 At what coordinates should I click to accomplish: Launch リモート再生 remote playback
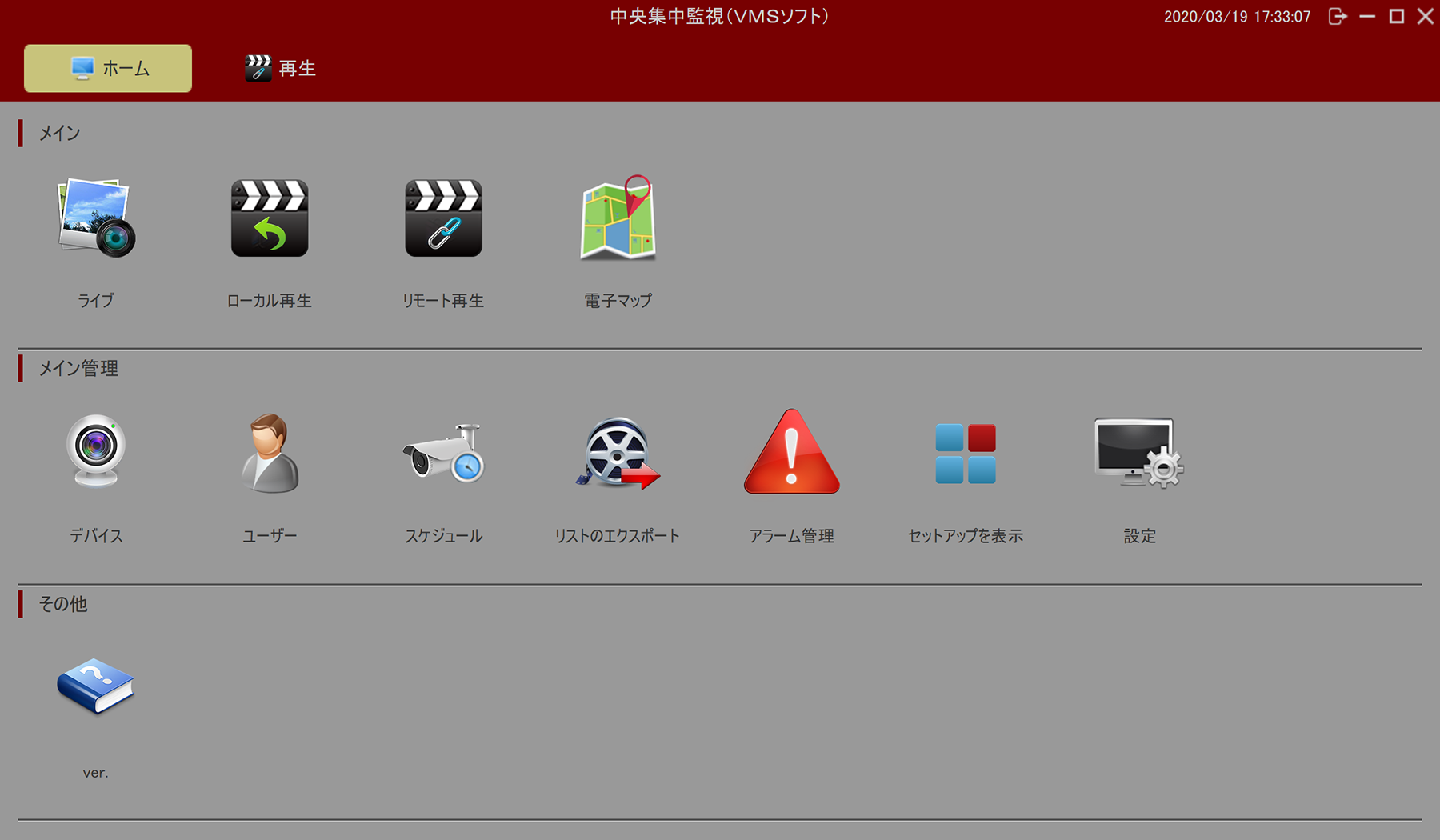(443, 218)
